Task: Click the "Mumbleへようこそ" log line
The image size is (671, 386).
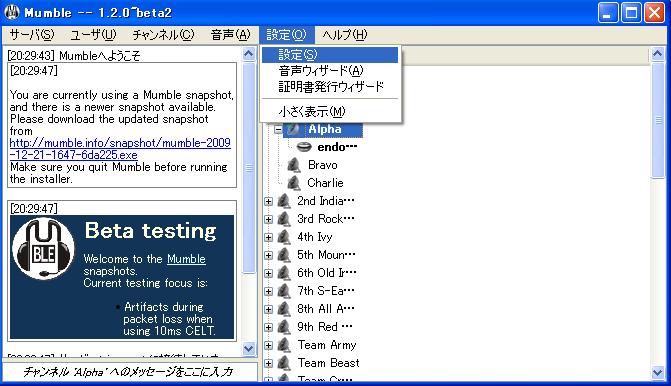Action: point(99,56)
